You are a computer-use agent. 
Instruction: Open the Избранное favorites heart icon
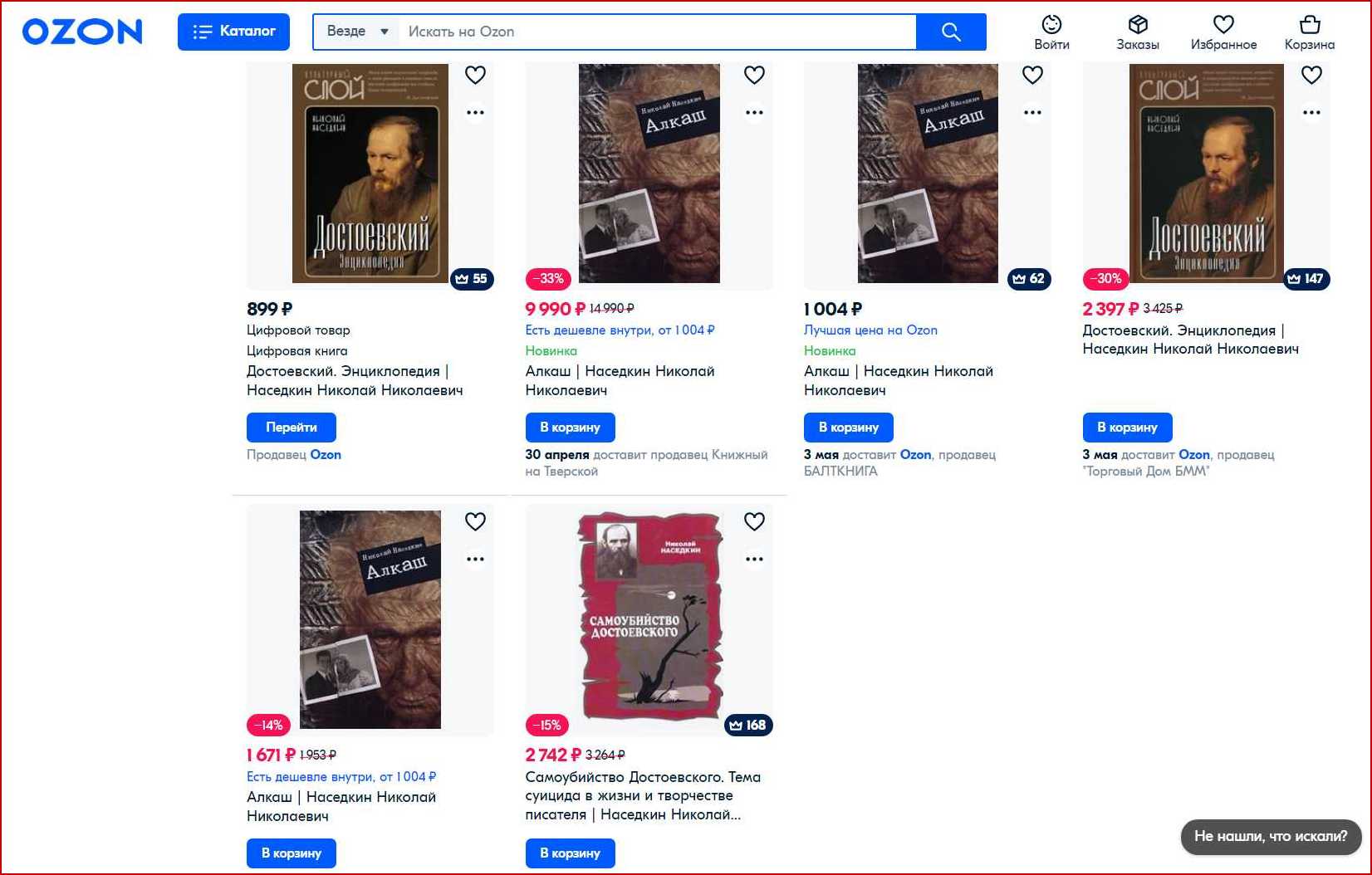[x=1223, y=33]
